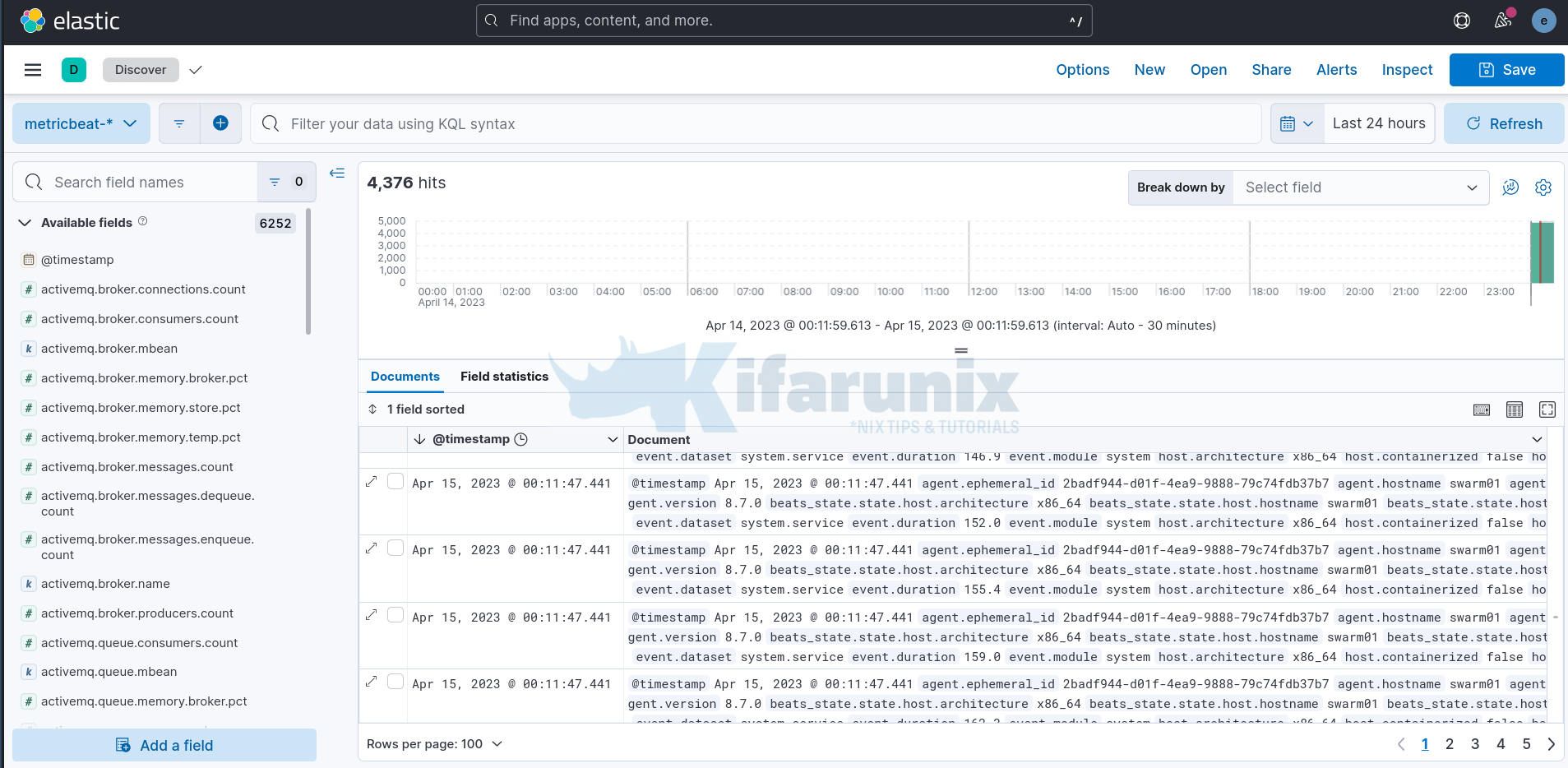Click Open saved search menu item
1568x768 pixels.
point(1209,70)
